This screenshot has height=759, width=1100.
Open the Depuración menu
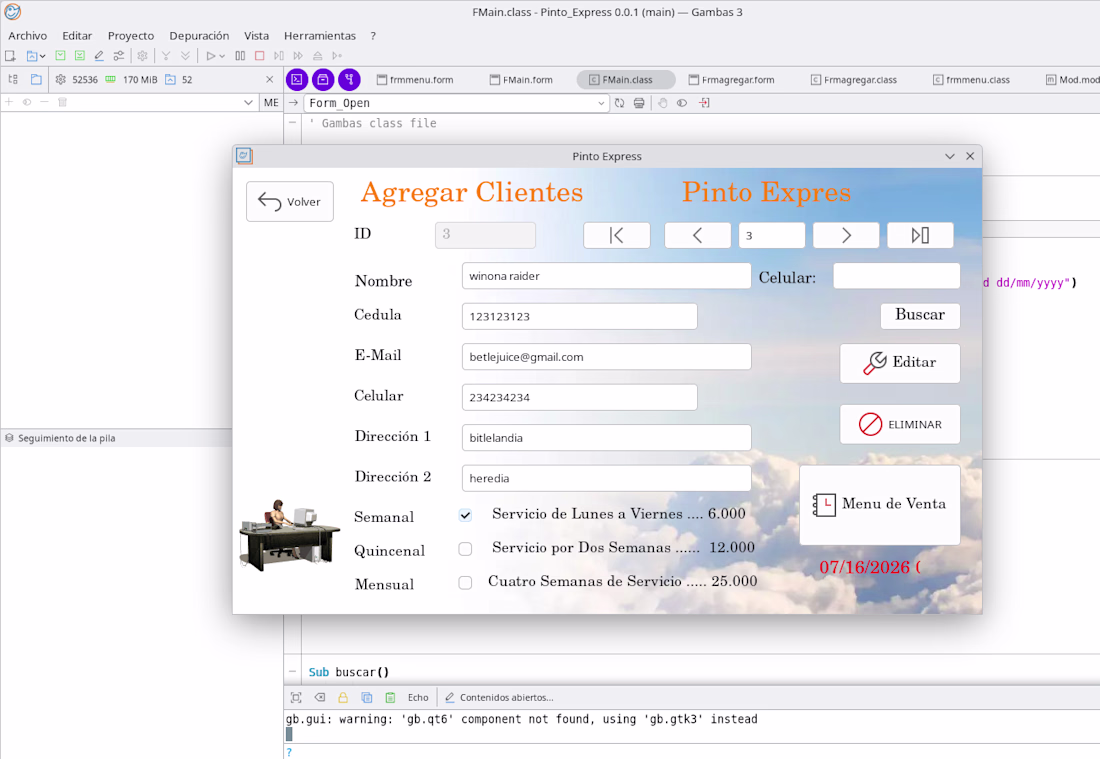(199, 36)
